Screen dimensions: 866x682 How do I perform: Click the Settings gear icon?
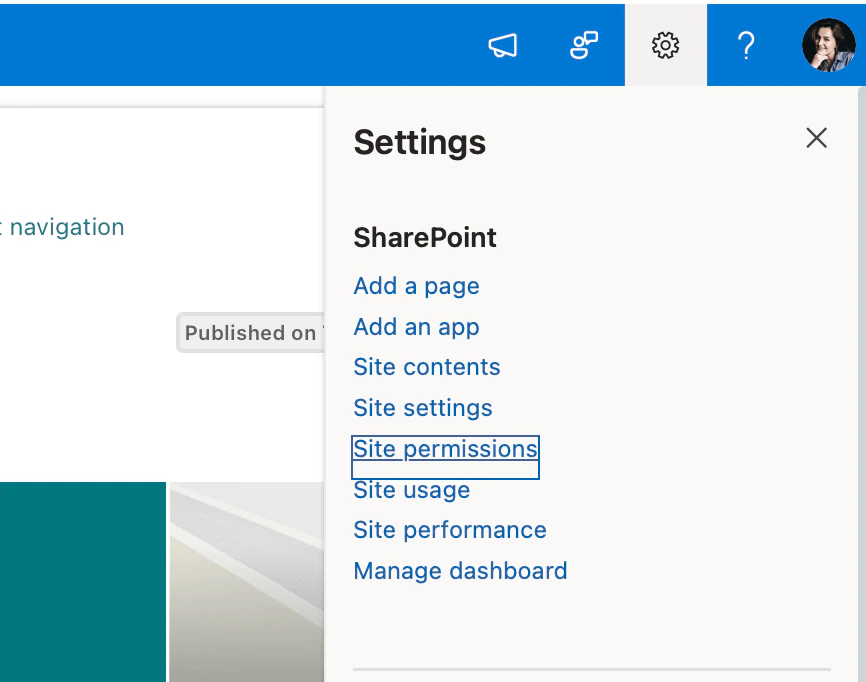click(666, 45)
